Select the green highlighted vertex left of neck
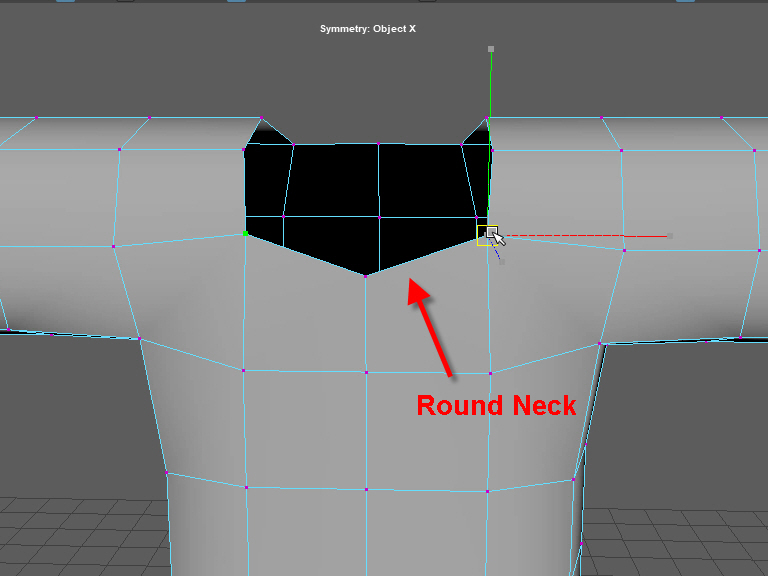The height and width of the screenshot is (576, 768). [246, 233]
